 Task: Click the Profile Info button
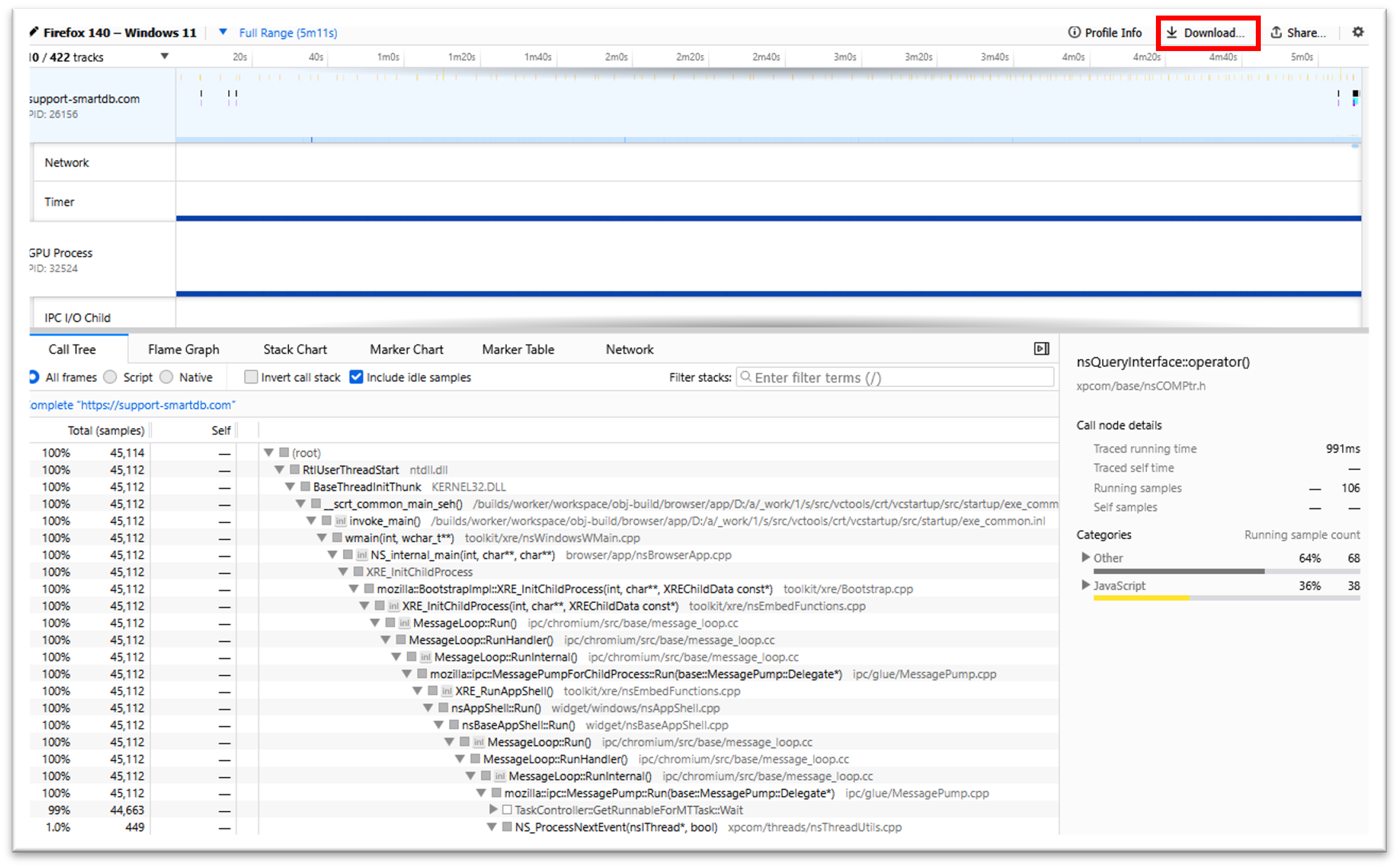1104,33
